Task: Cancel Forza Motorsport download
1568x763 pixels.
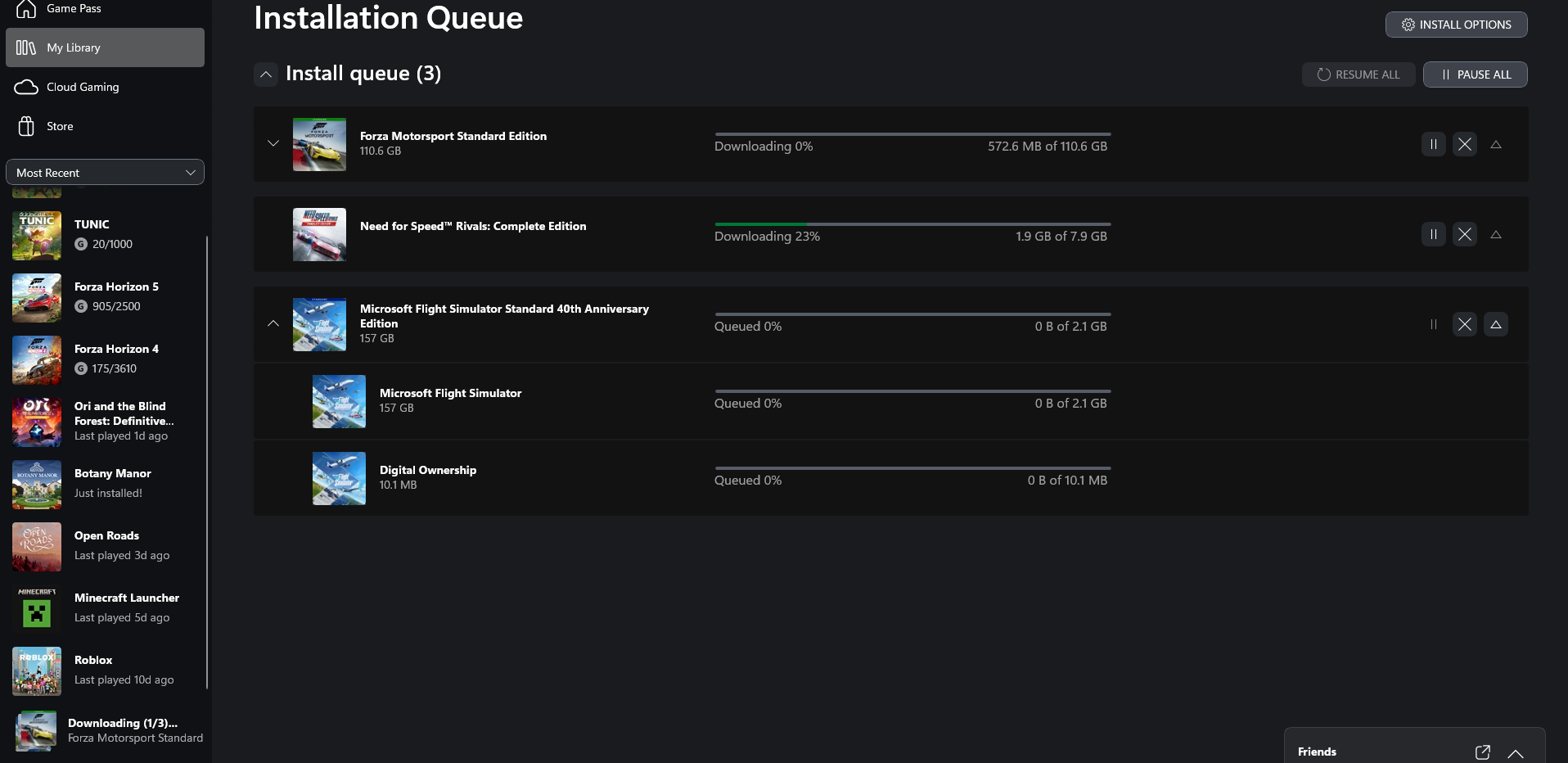Action: (1465, 144)
